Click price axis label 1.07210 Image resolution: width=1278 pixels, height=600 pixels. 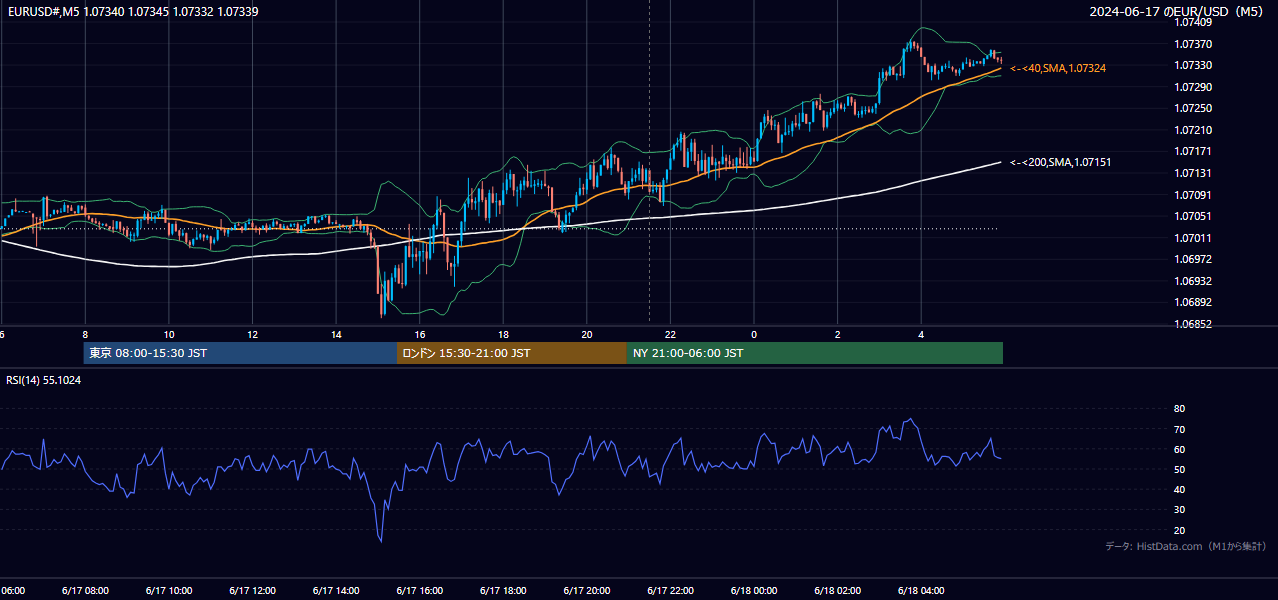[1192, 130]
